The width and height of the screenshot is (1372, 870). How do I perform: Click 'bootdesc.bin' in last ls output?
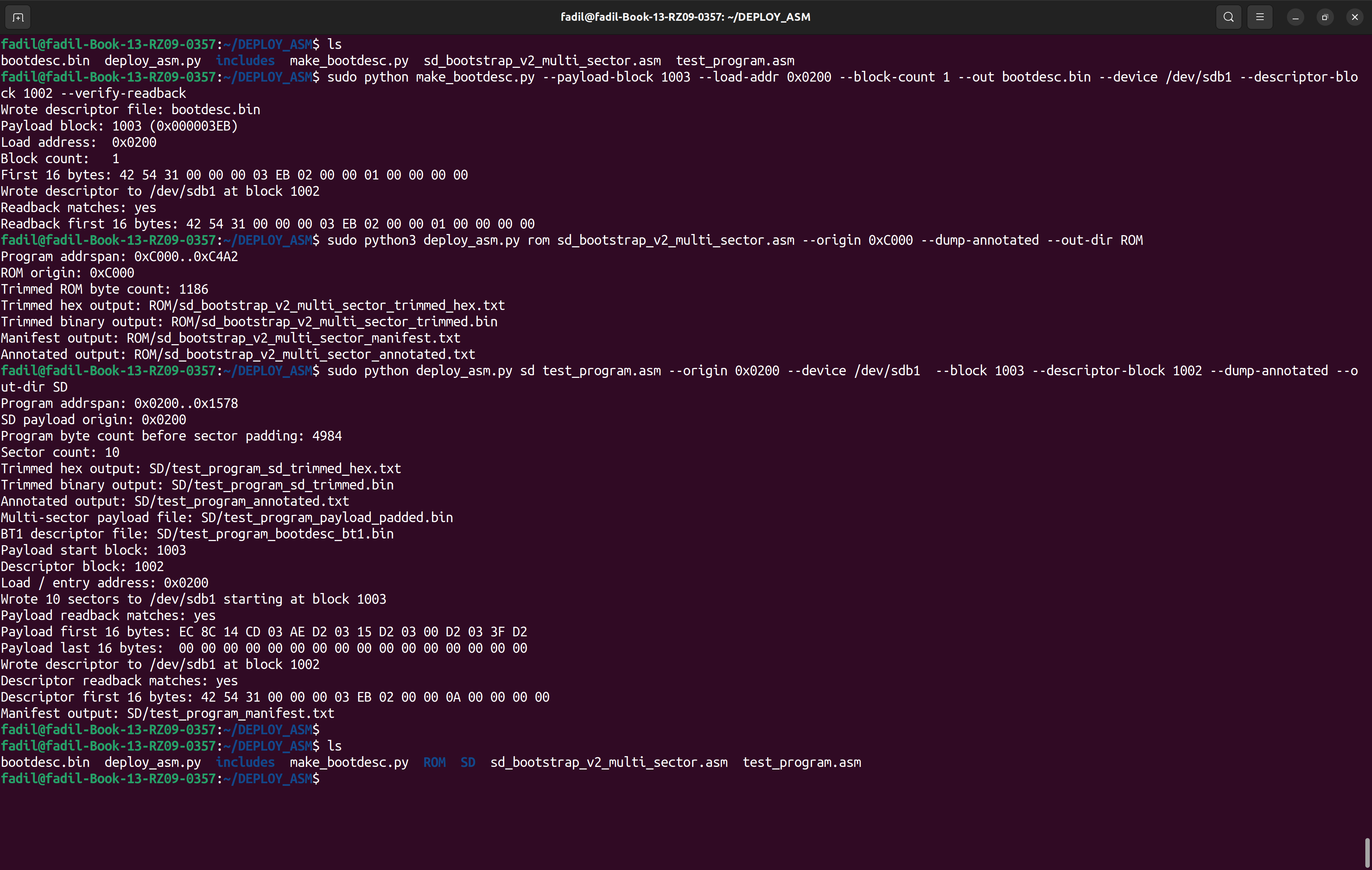[x=45, y=762]
